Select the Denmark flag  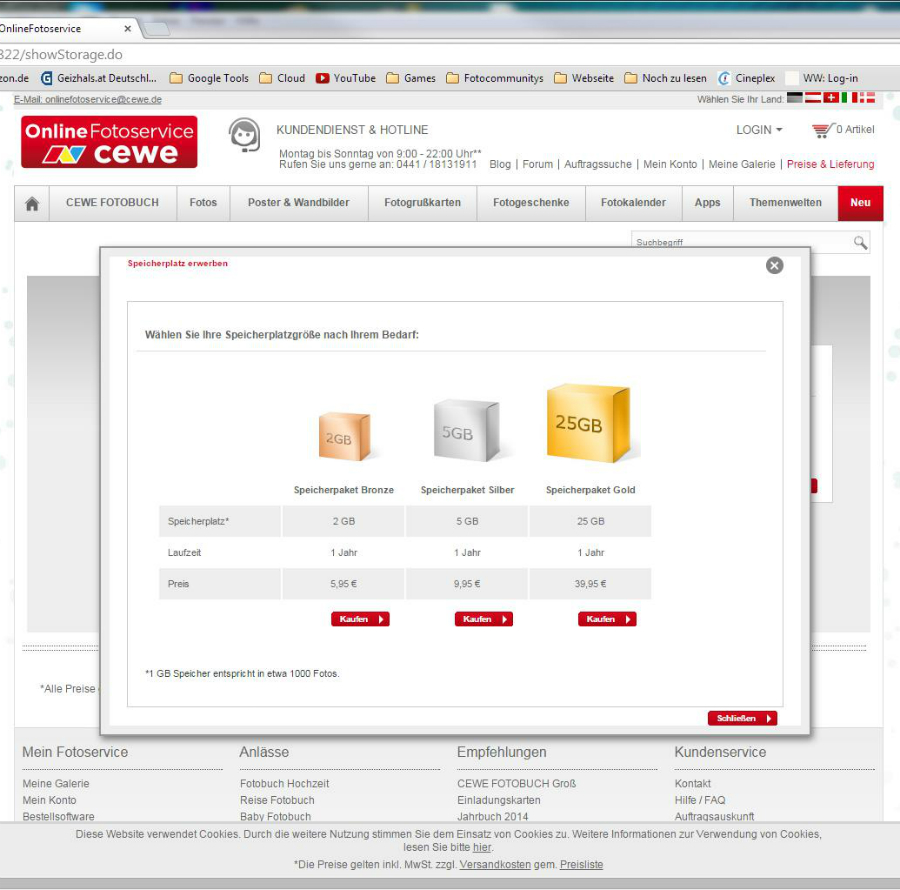pyautogui.click(x=867, y=98)
